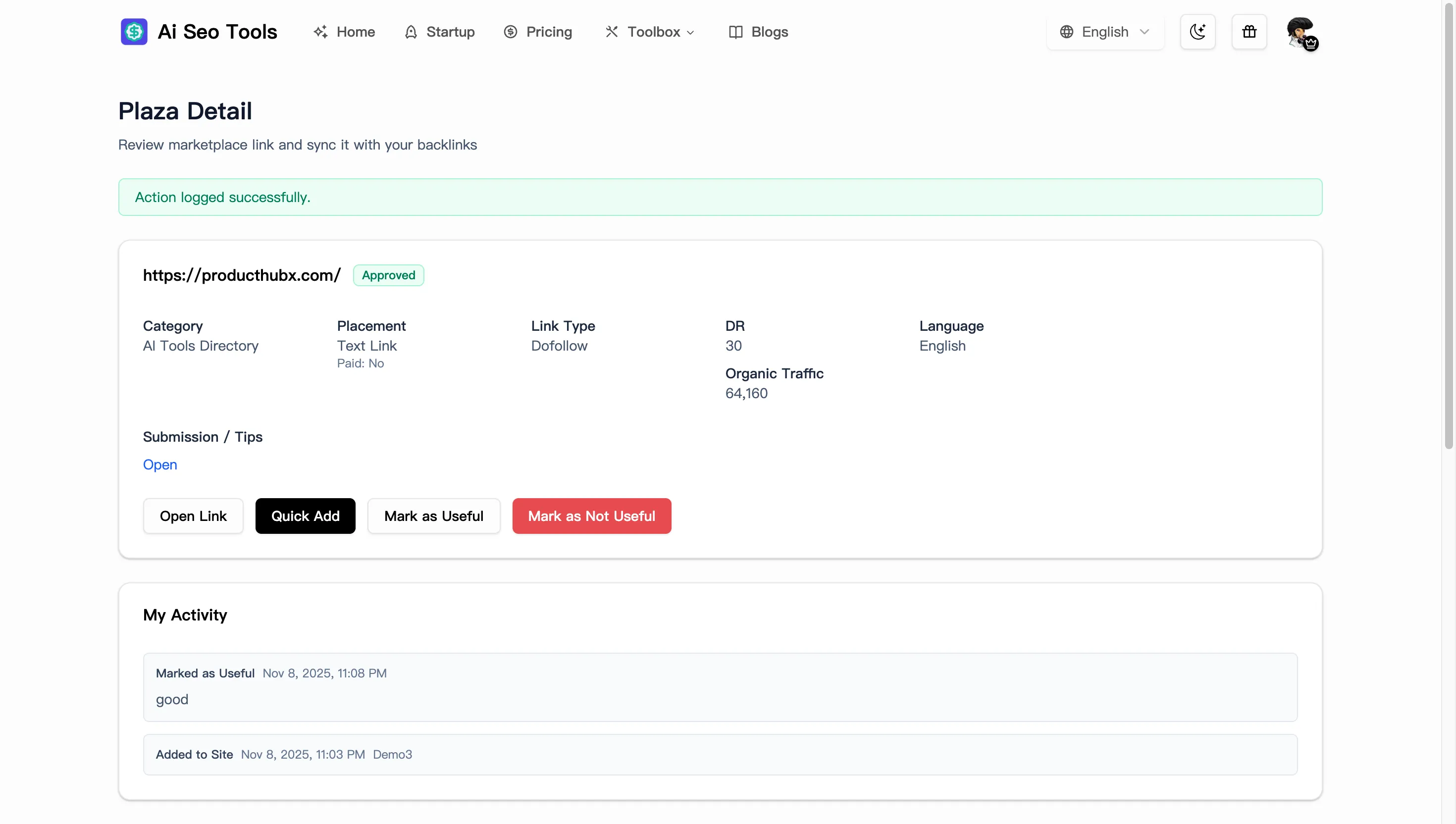Click the Startup rocket icon
The width and height of the screenshot is (1456, 824).
[411, 32]
